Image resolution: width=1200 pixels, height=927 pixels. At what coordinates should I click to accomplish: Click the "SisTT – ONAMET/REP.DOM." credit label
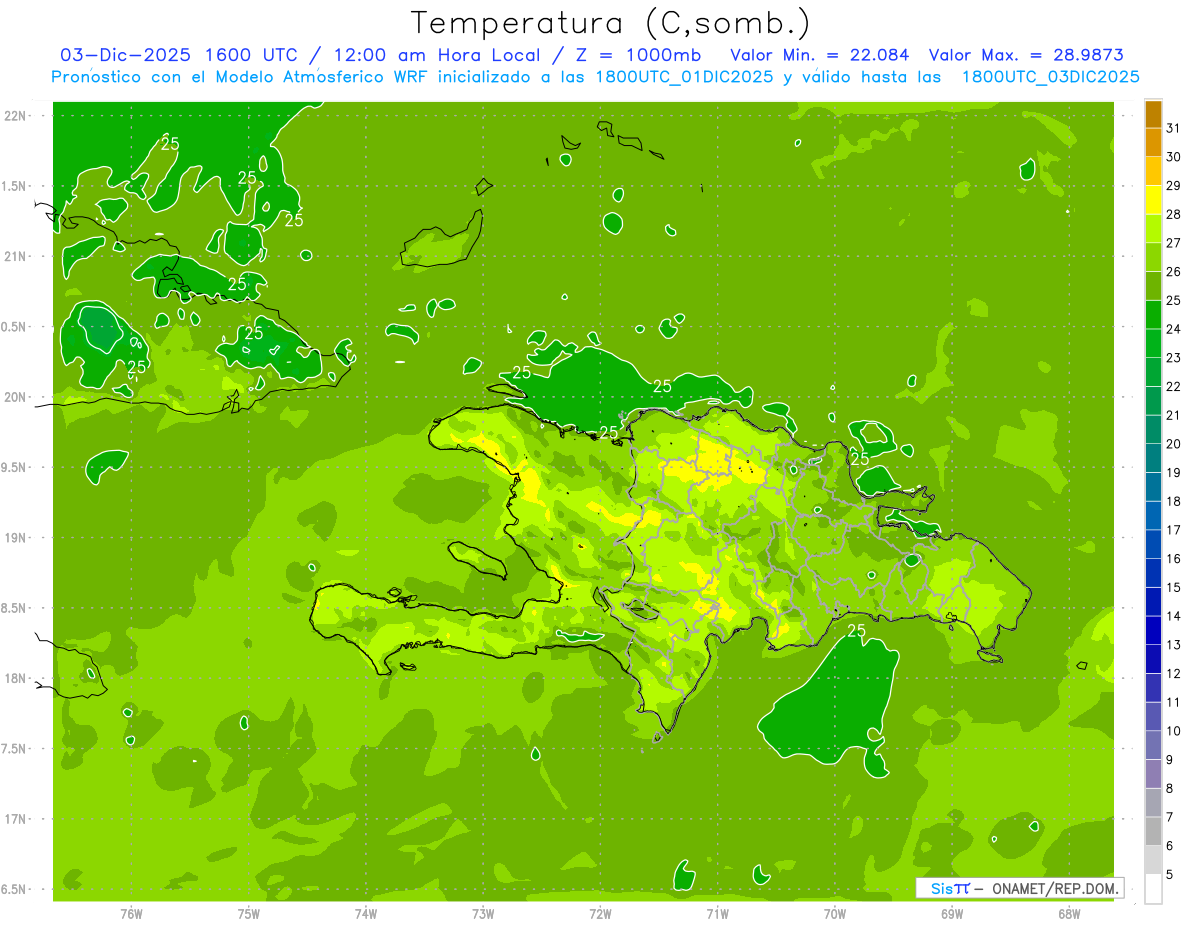click(x=1019, y=888)
